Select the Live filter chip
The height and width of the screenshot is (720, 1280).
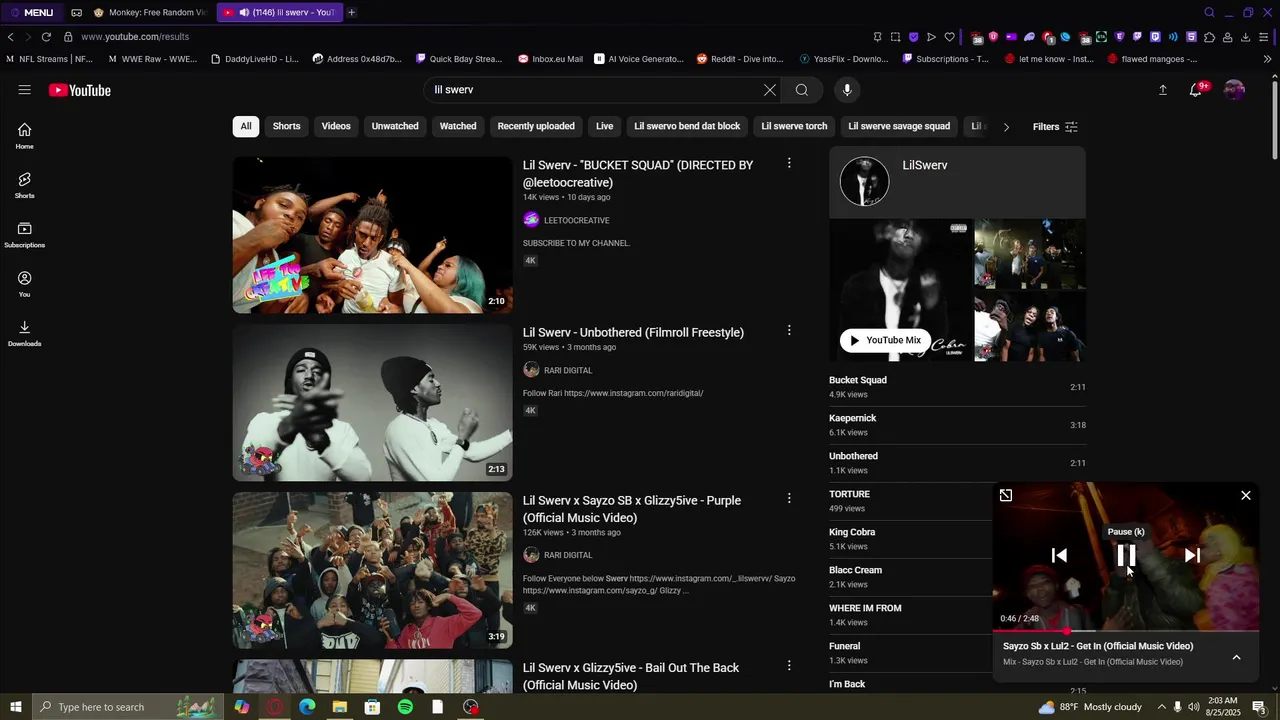(605, 126)
